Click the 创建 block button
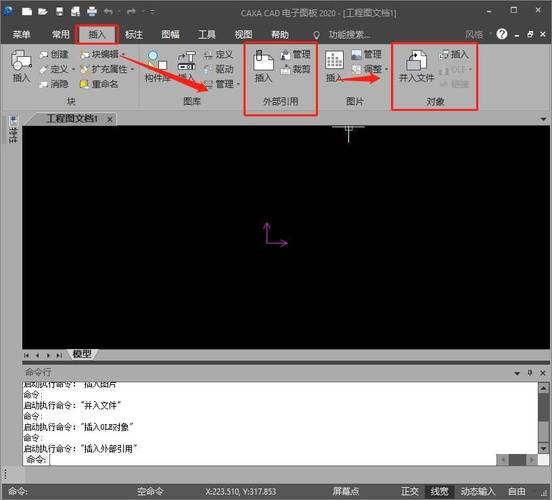This screenshot has height=500, width=552. point(55,55)
